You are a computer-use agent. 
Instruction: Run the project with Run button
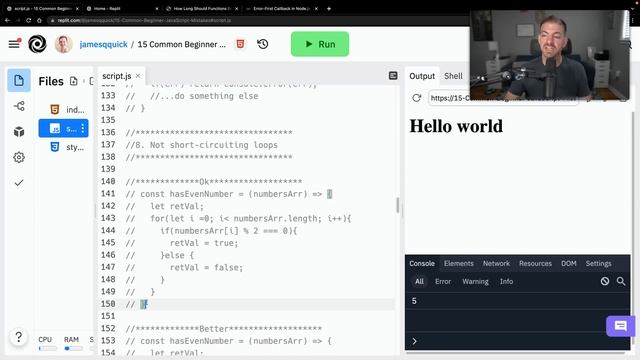click(320, 44)
